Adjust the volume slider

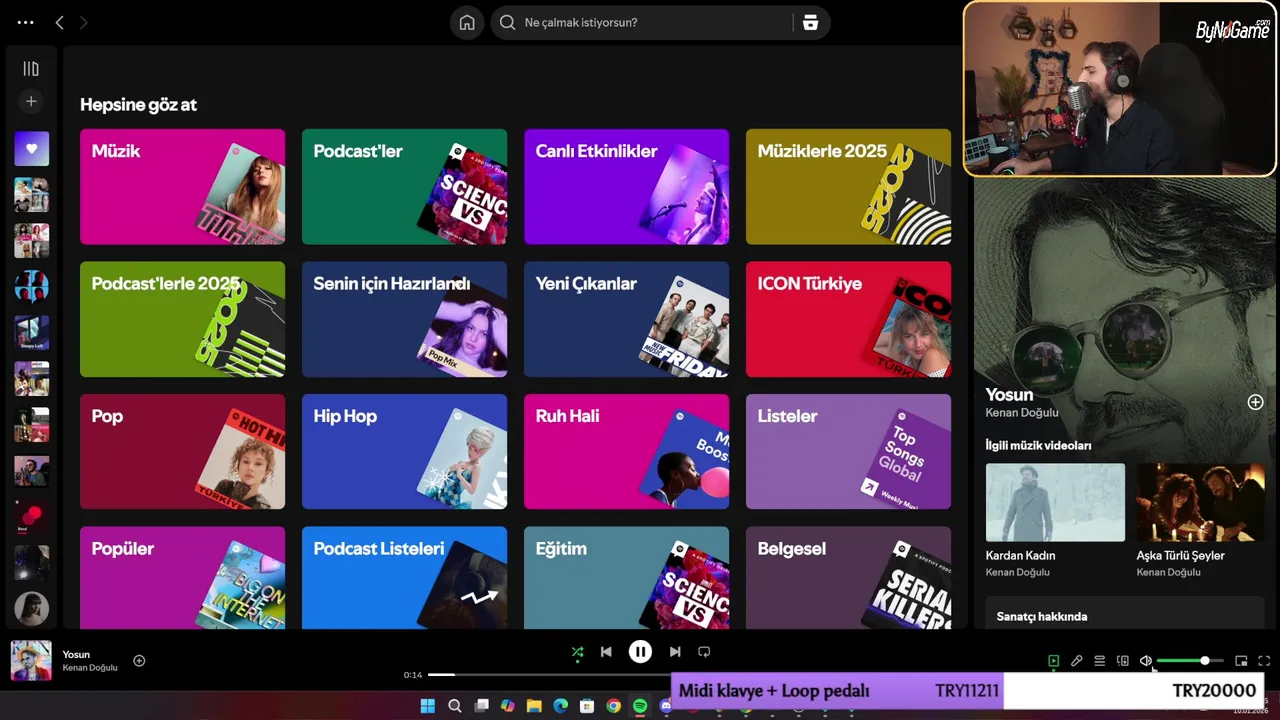(1190, 661)
